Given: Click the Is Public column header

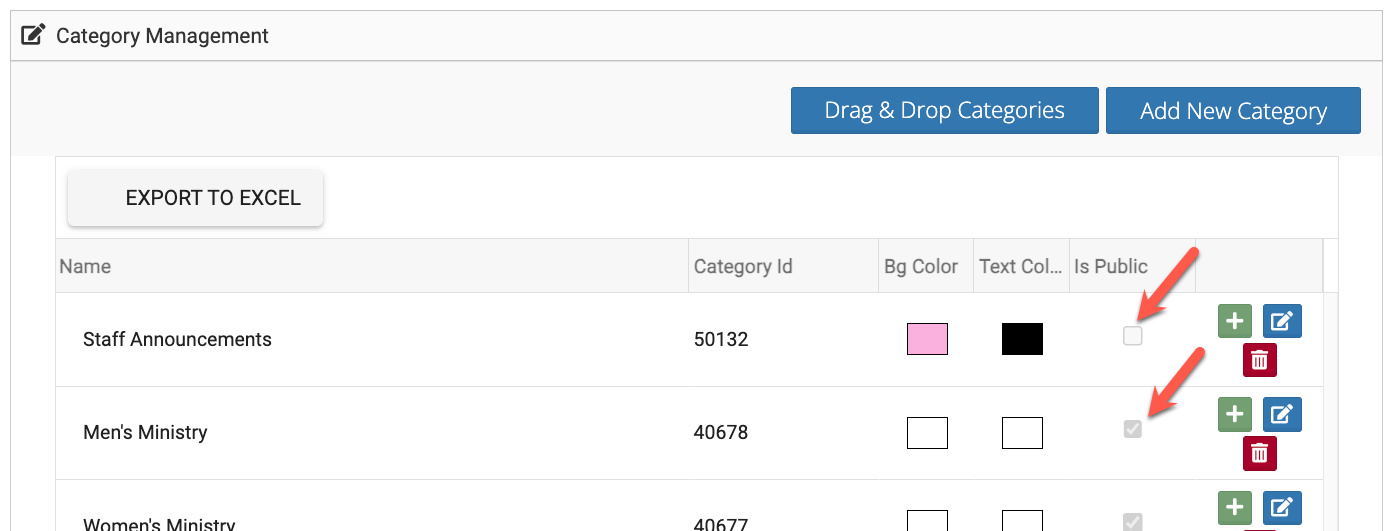Looking at the screenshot, I should click(x=1111, y=267).
